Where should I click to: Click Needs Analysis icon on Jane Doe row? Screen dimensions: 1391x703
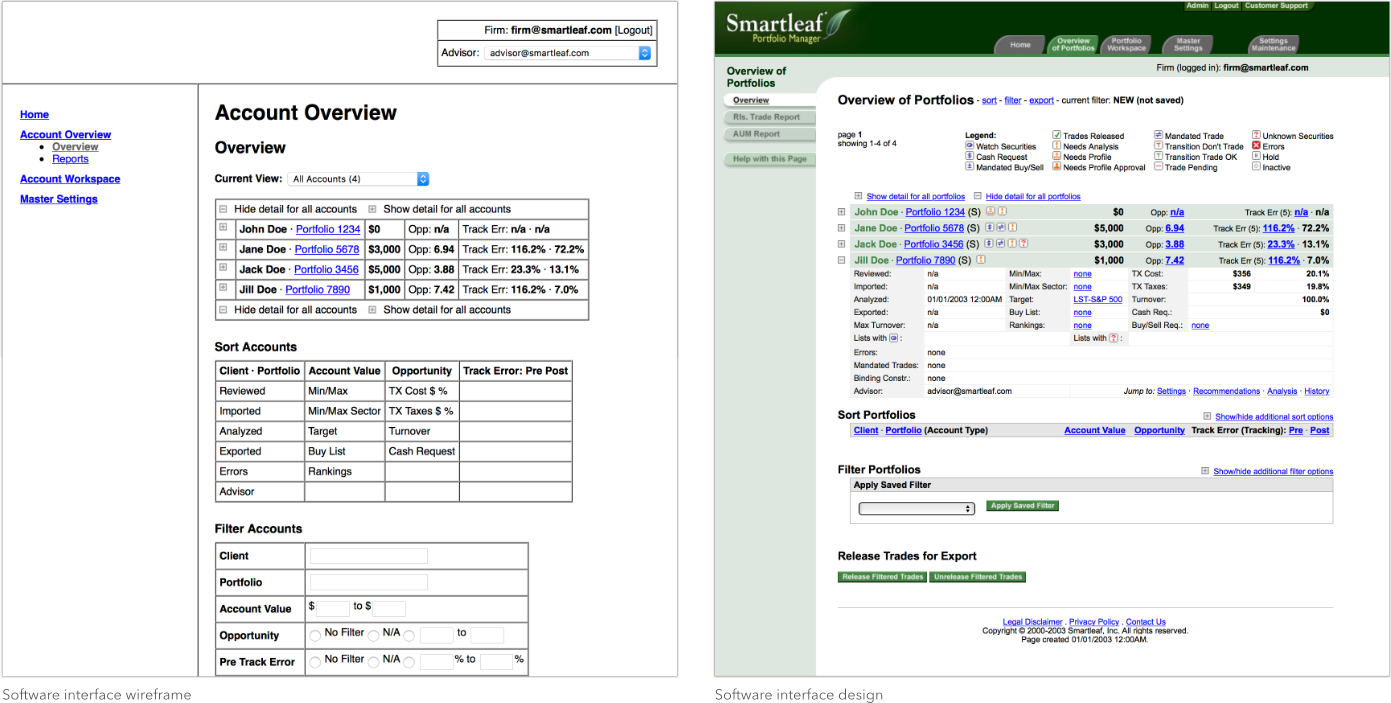coord(1012,227)
